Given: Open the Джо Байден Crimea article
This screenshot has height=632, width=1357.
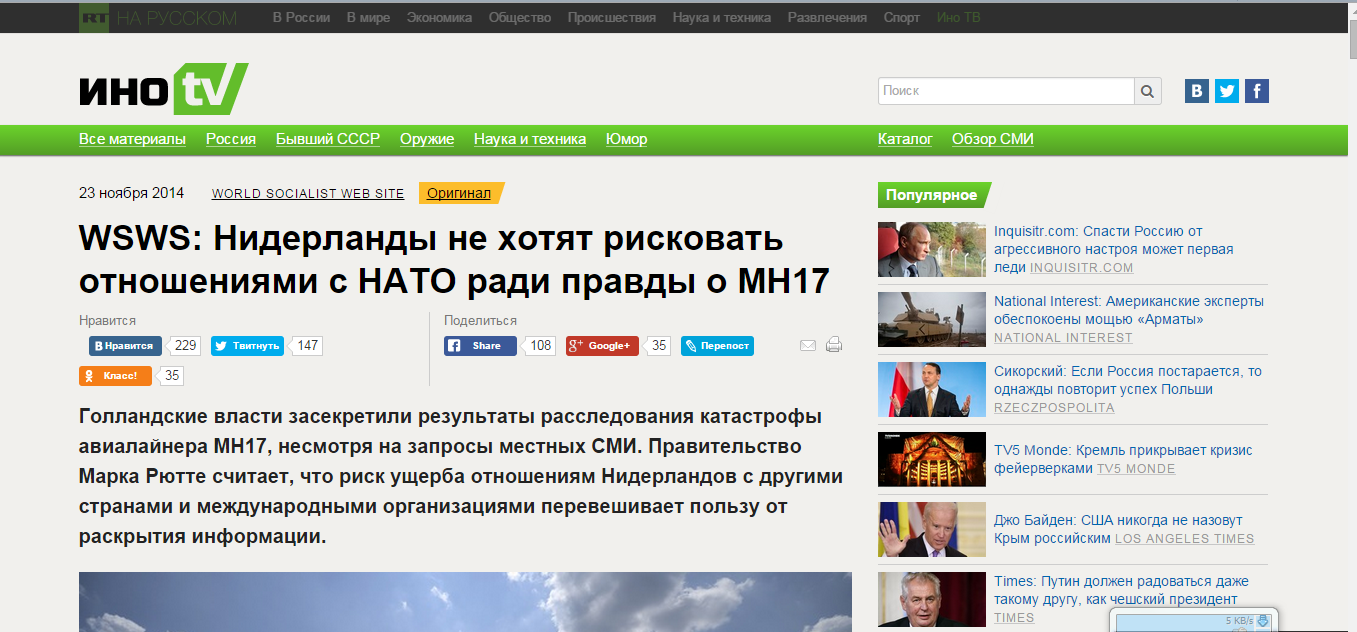Looking at the screenshot, I should tap(1118, 529).
